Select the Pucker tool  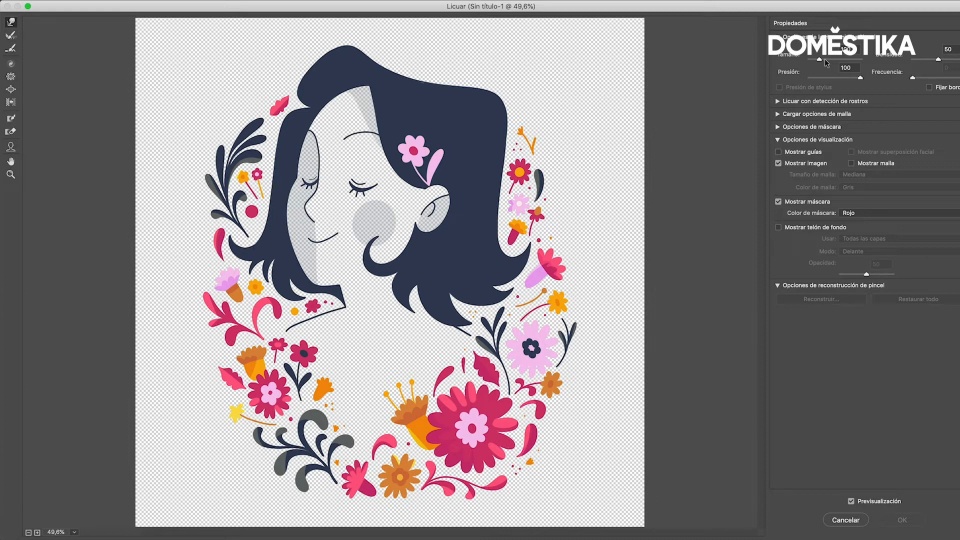[11, 76]
